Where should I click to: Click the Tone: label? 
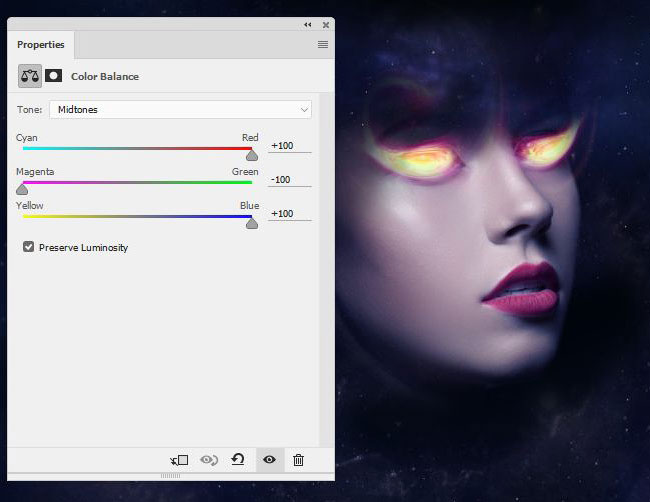[29, 110]
